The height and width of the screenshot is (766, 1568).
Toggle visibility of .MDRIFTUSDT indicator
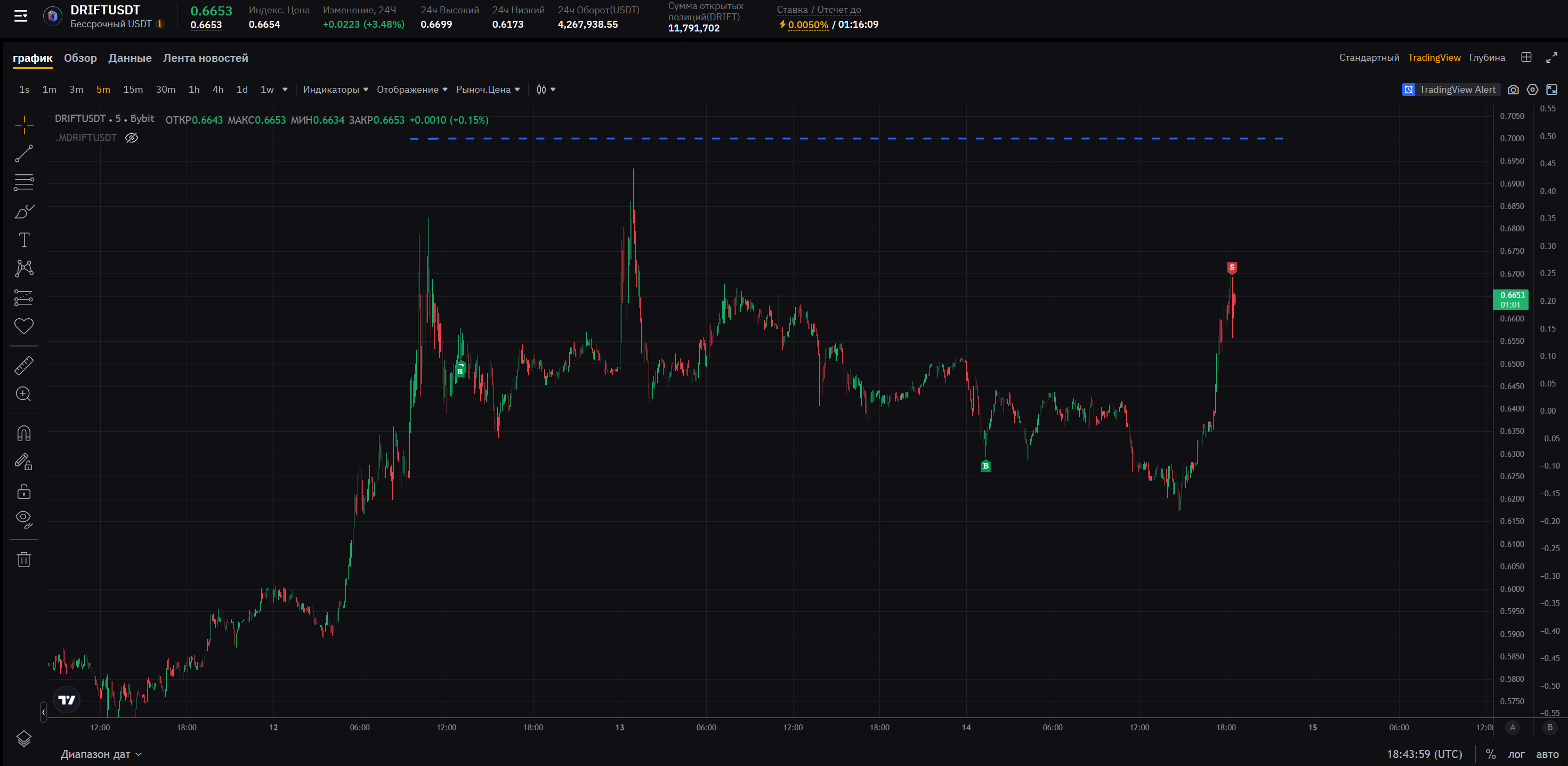pos(132,138)
